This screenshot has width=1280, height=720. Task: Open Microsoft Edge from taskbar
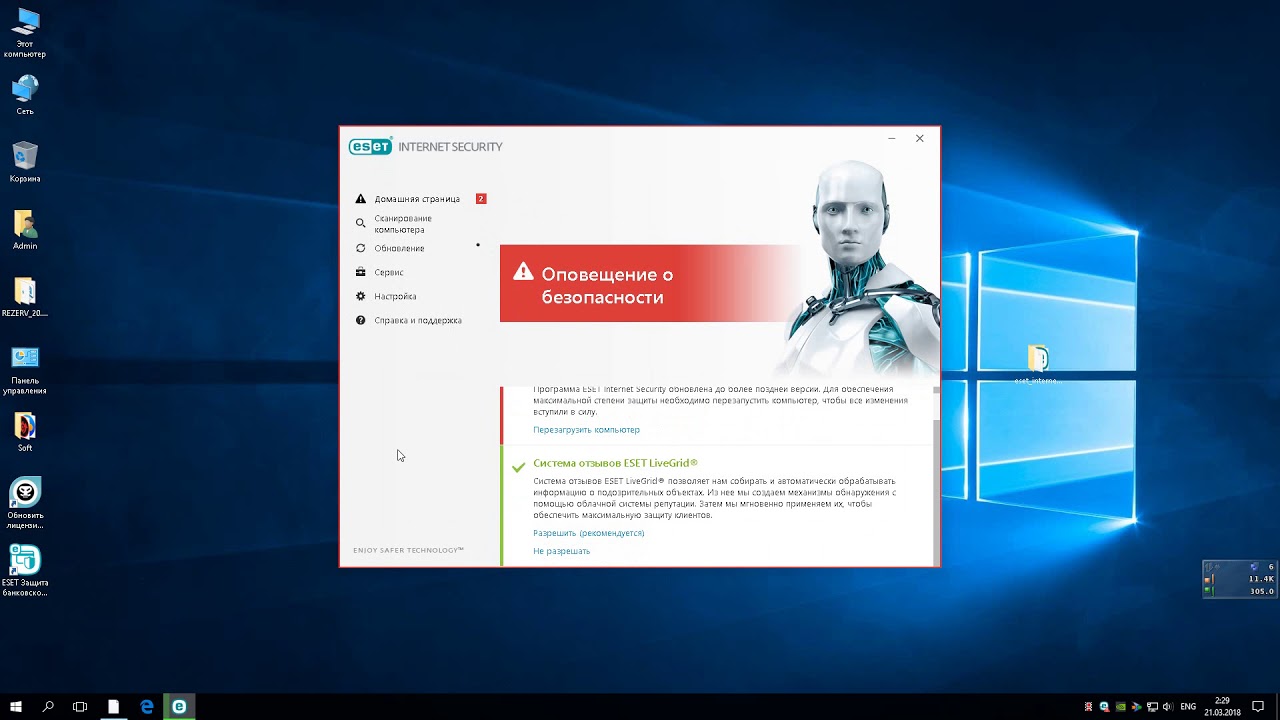[147, 707]
